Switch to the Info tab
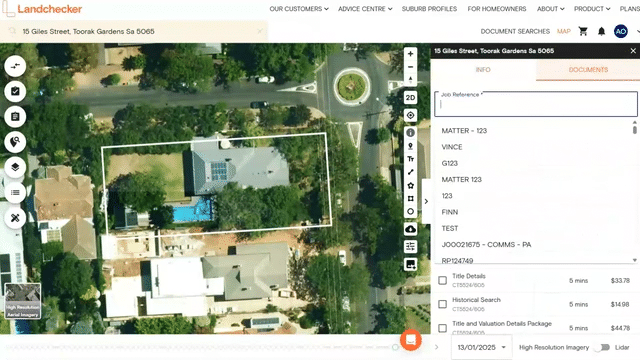 click(483, 70)
